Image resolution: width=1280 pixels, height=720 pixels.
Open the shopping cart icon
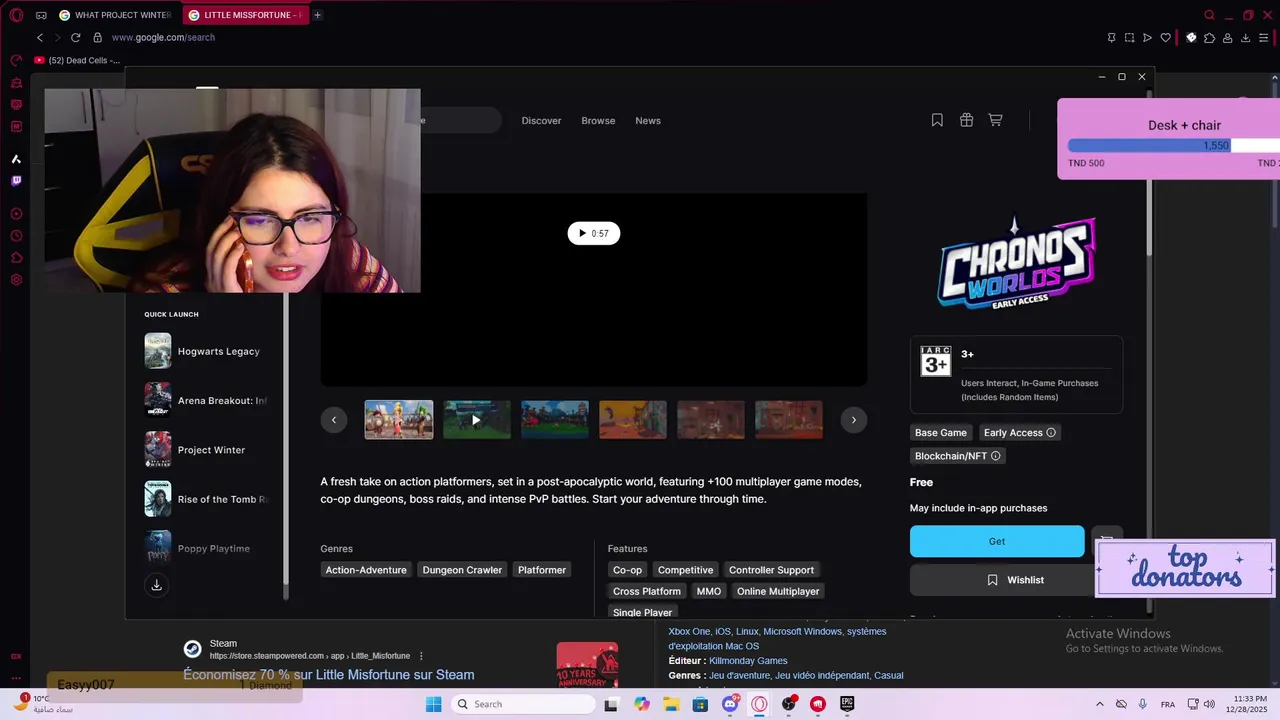pyautogui.click(x=995, y=120)
